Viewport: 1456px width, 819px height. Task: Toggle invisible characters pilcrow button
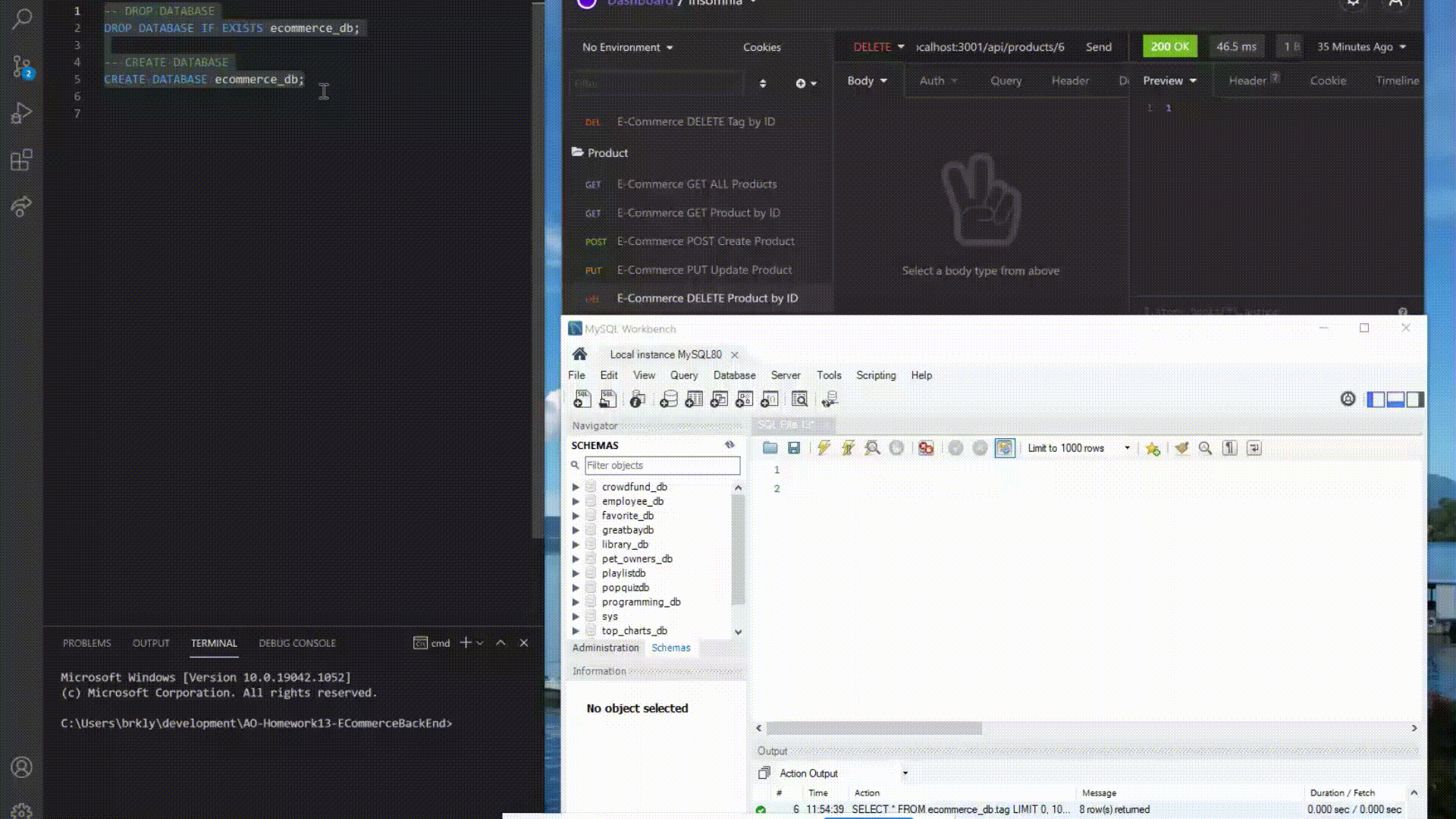click(x=1230, y=448)
